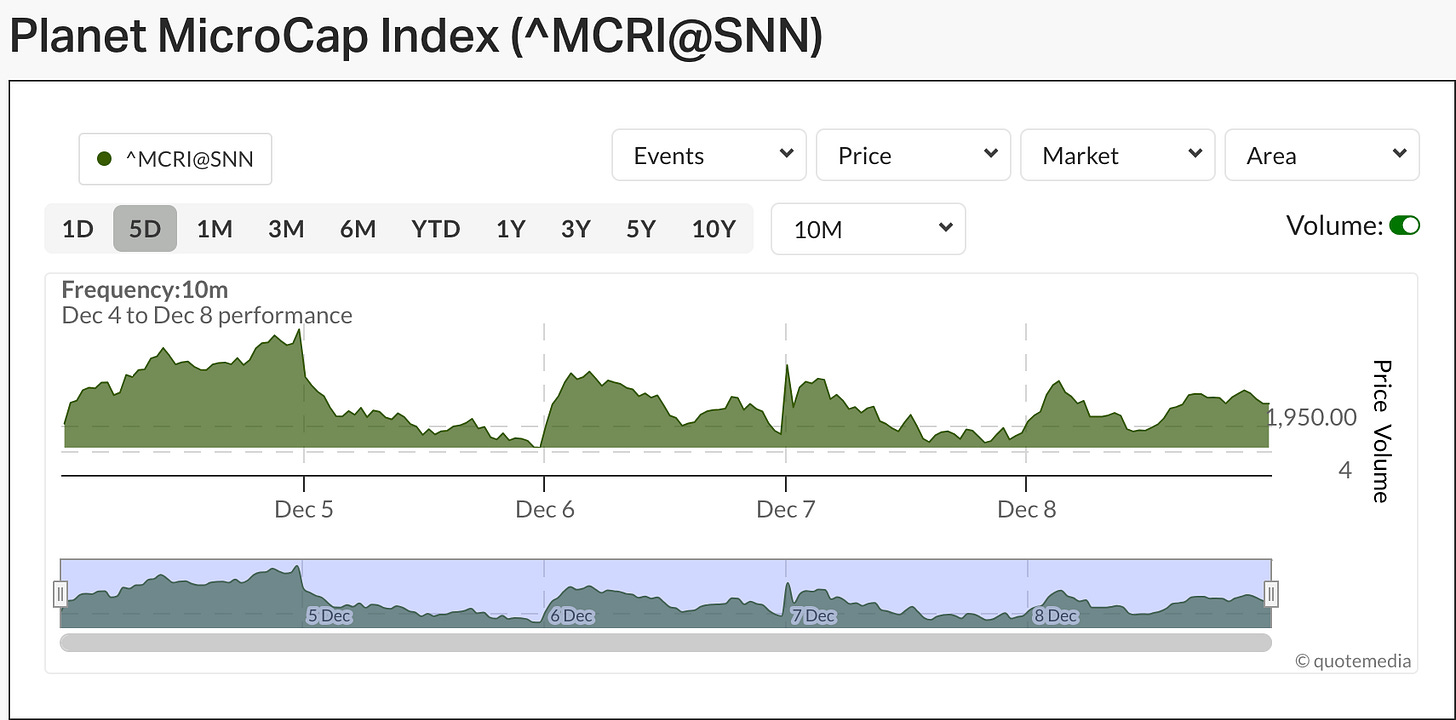Image resolution: width=1456 pixels, height=720 pixels.
Task: Select the 6M time range
Action: pos(358,229)
